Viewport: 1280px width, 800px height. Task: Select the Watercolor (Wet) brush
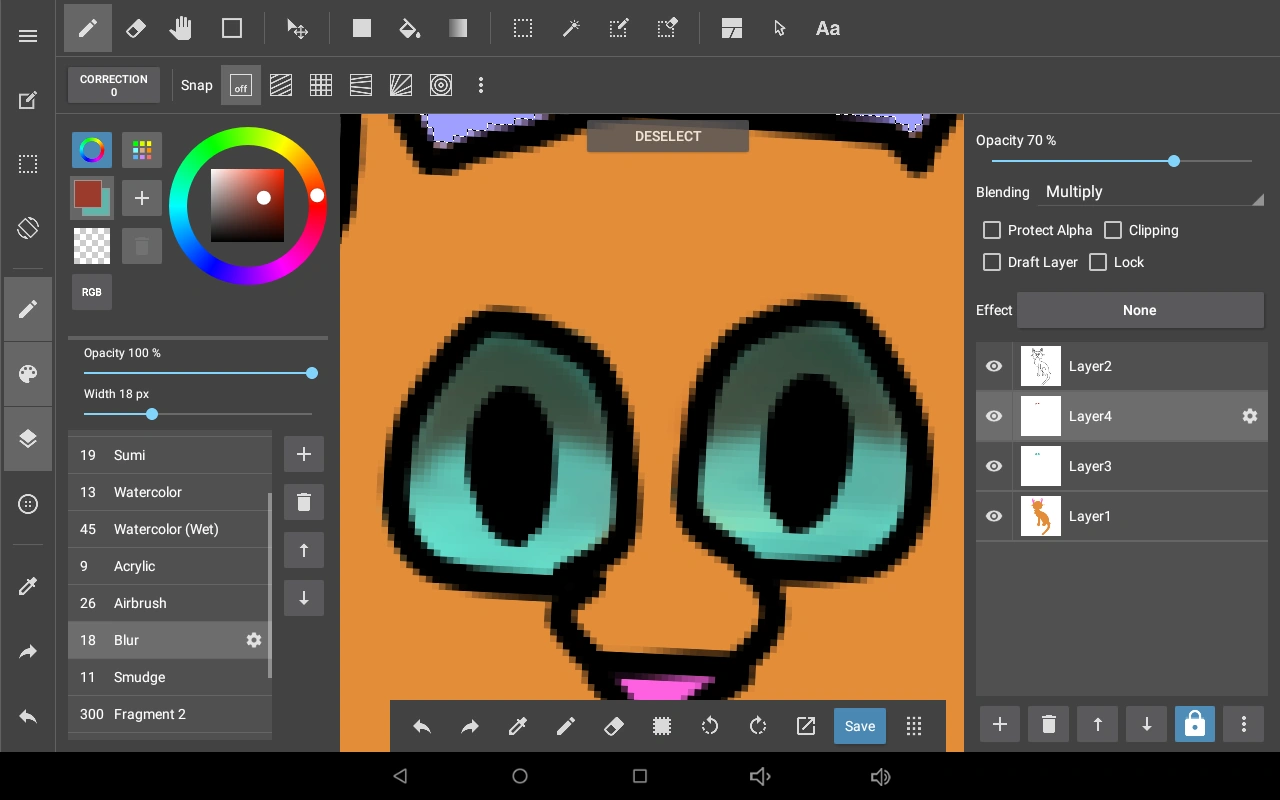click(x=166, y=529)
